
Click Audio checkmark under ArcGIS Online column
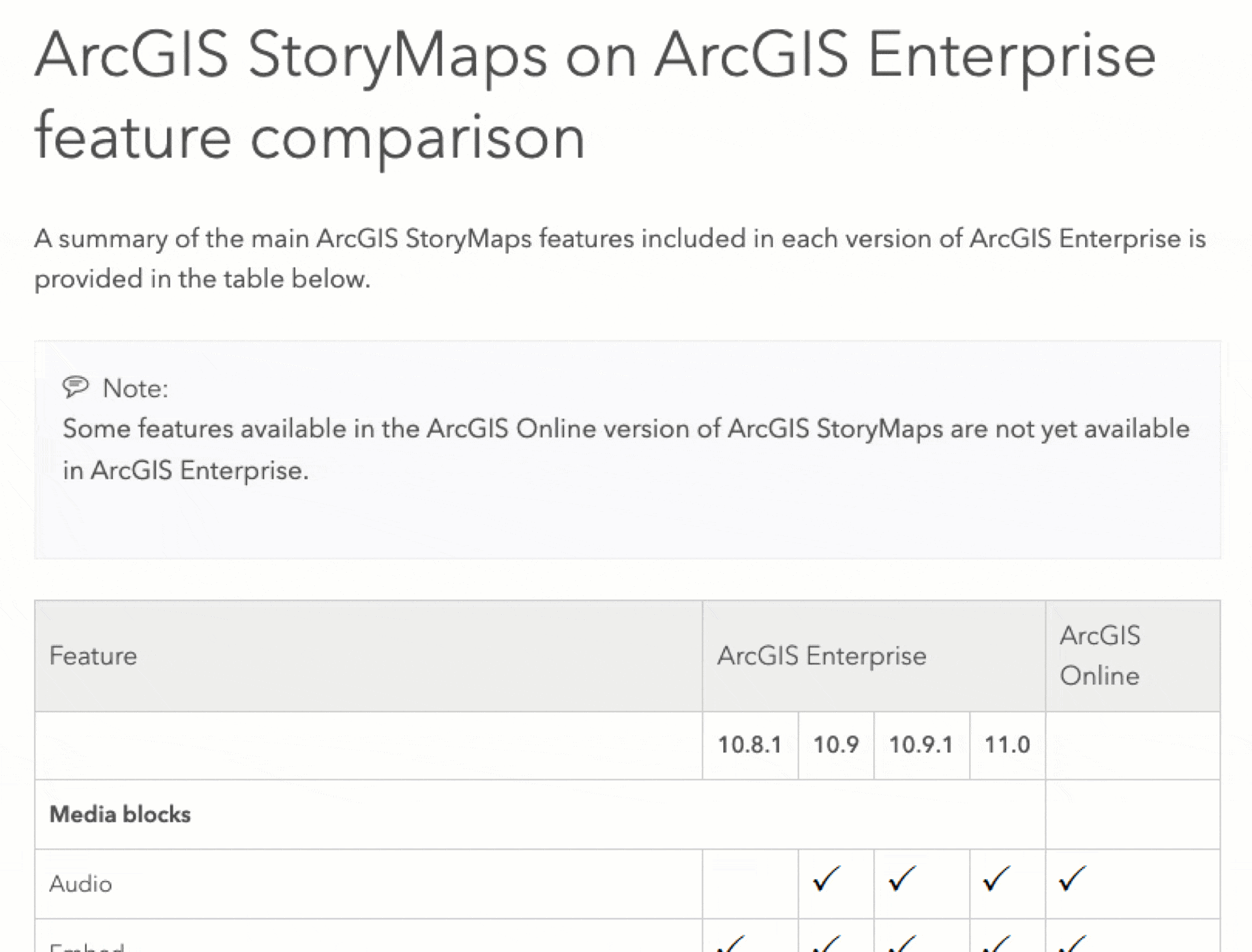click(x=1072, y=880)
